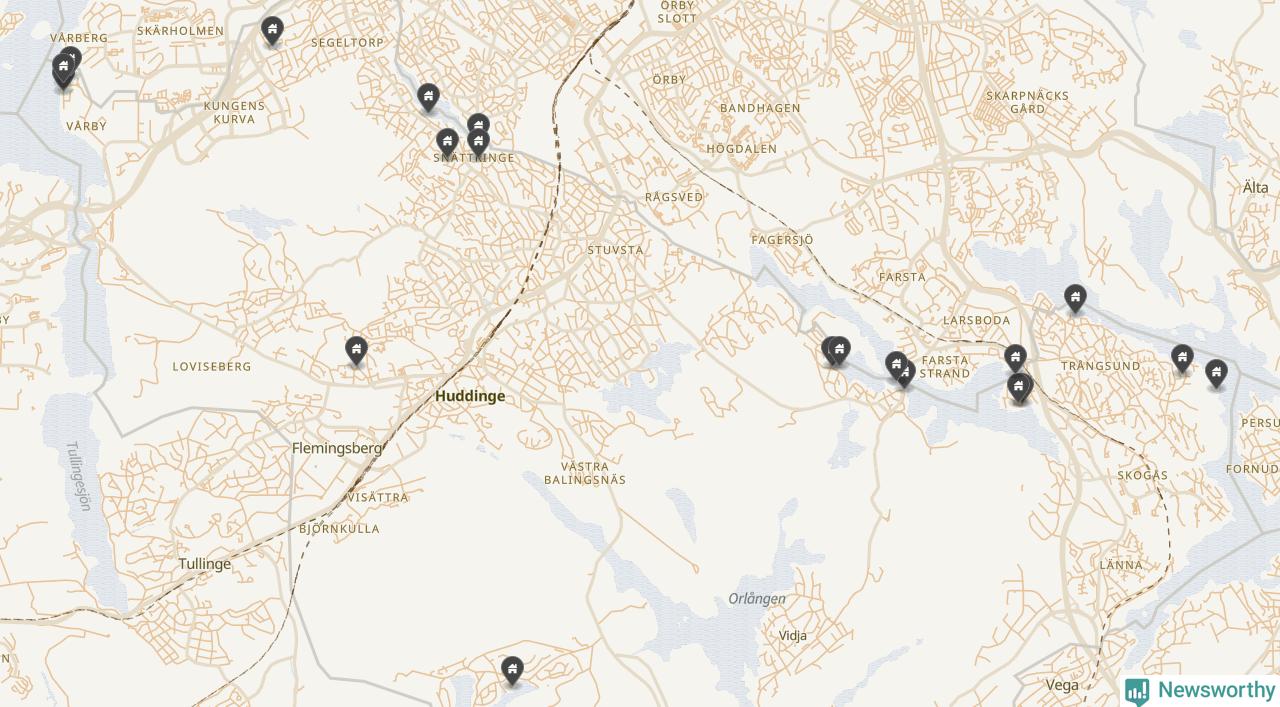Click the house marker near Segeltorp
The width and height of the screenshot is (1280, 707).
(x=272, y=30)
